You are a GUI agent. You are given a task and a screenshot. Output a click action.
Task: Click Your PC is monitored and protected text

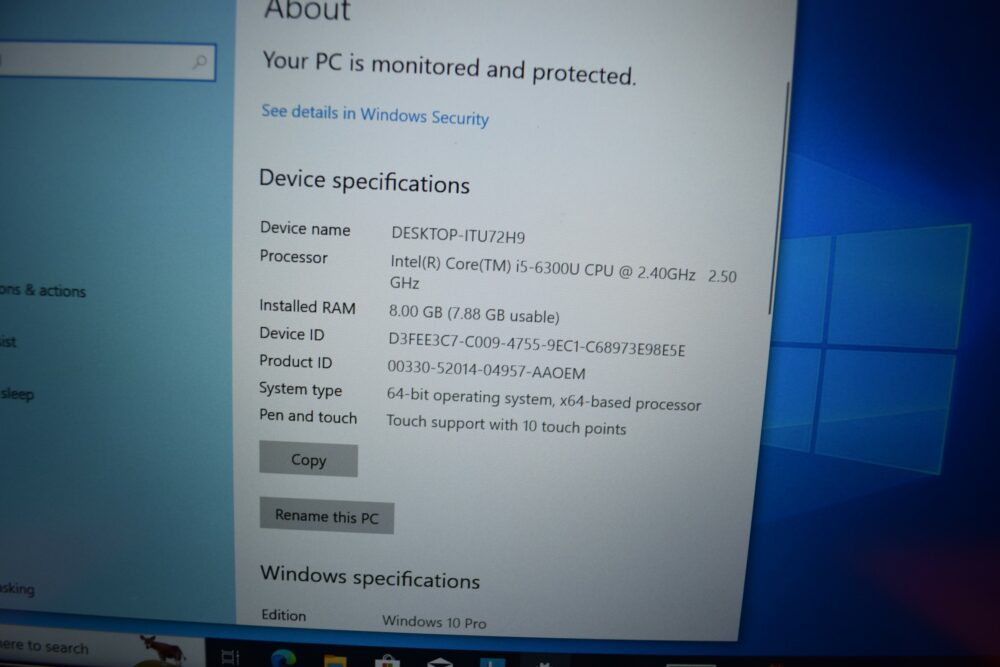[x=449, y=68]
